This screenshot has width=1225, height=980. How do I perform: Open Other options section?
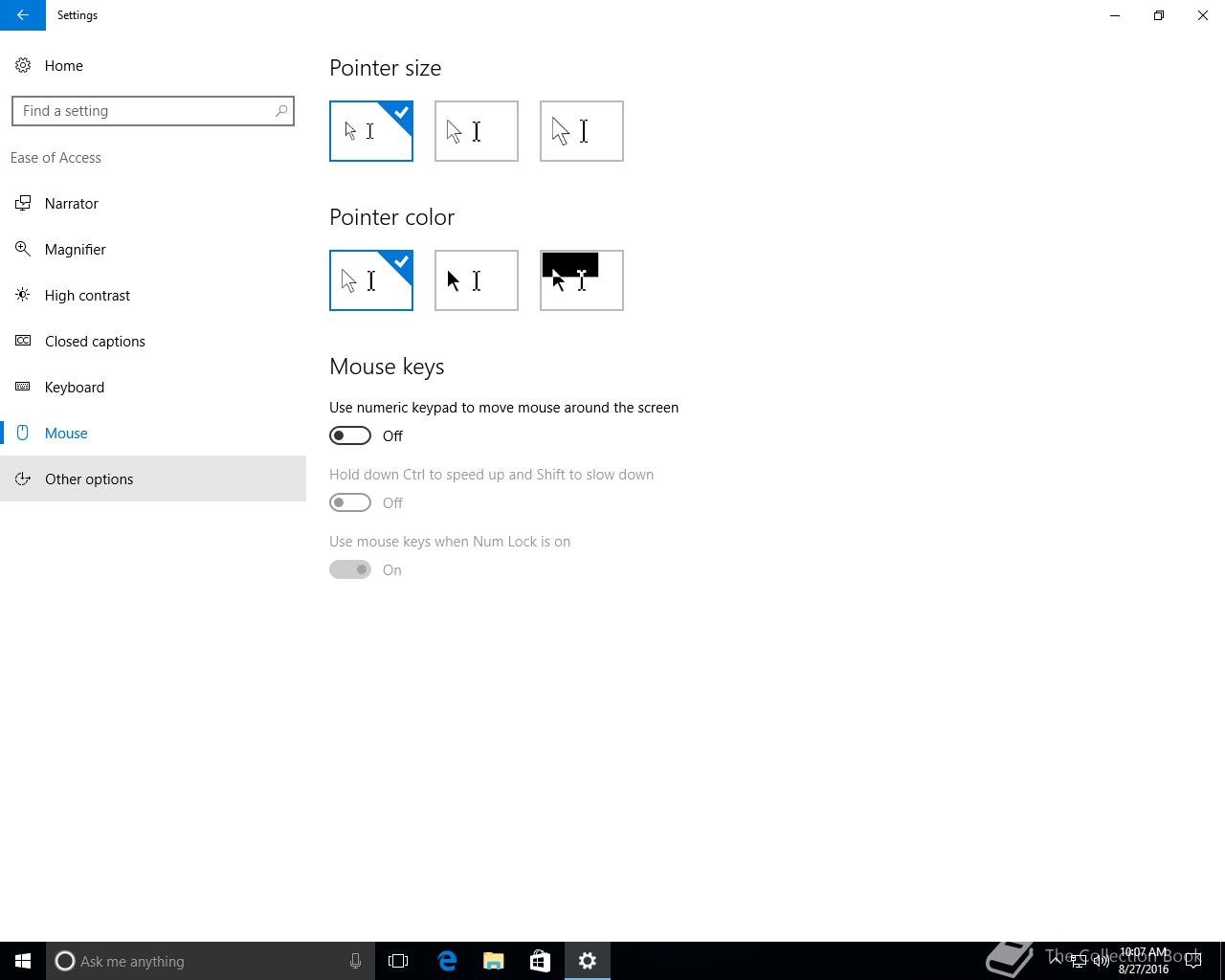[x=153, y=479]
